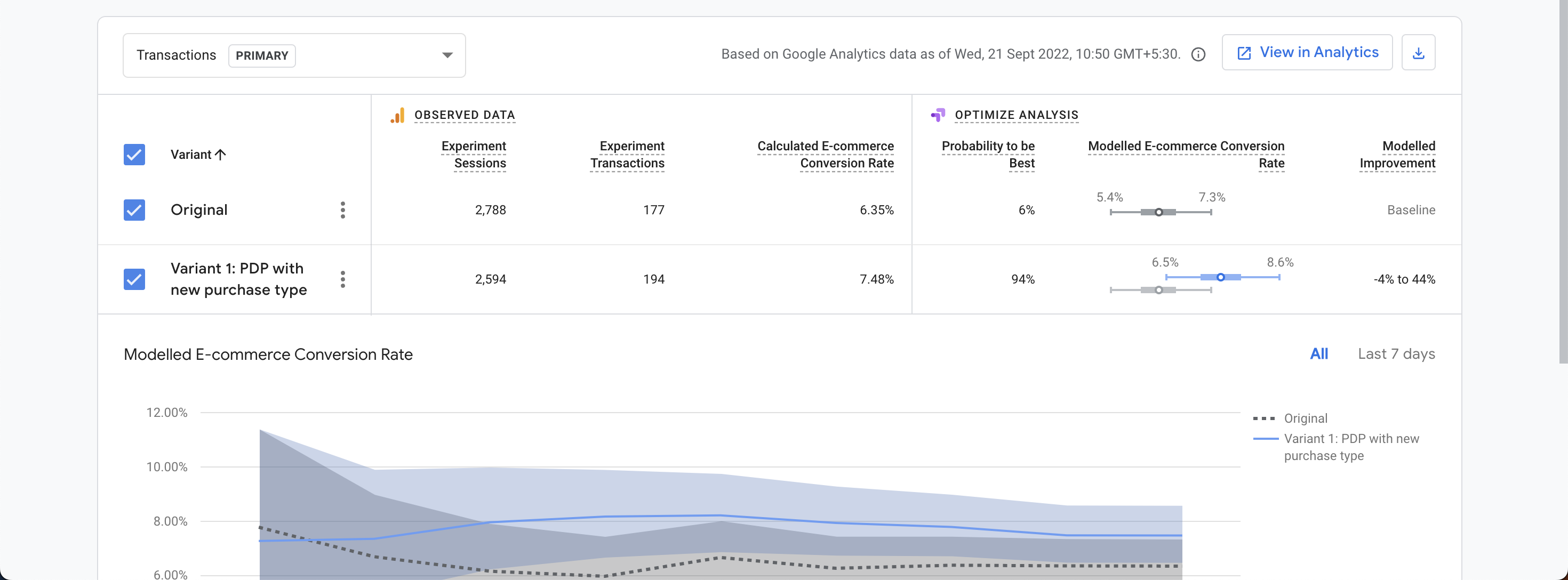Click the info icon beside Analytics date
The image size is (1568, 580).
tap(1198, 55)
